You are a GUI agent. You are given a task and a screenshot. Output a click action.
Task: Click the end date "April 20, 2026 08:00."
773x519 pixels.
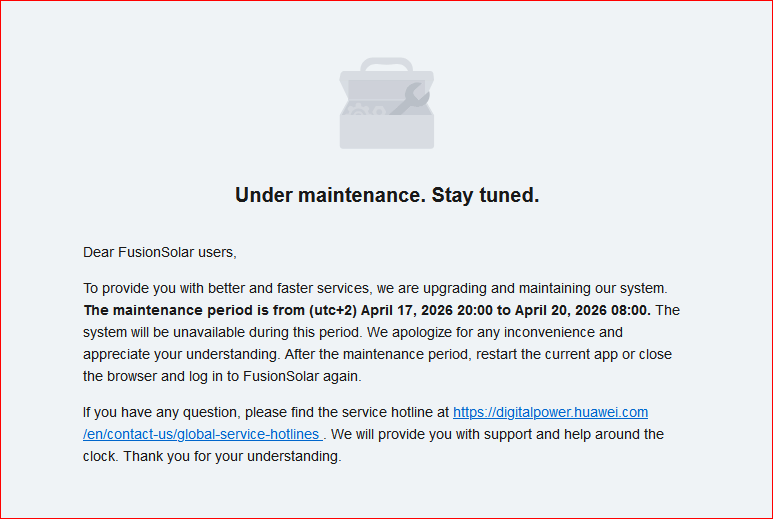583,310
